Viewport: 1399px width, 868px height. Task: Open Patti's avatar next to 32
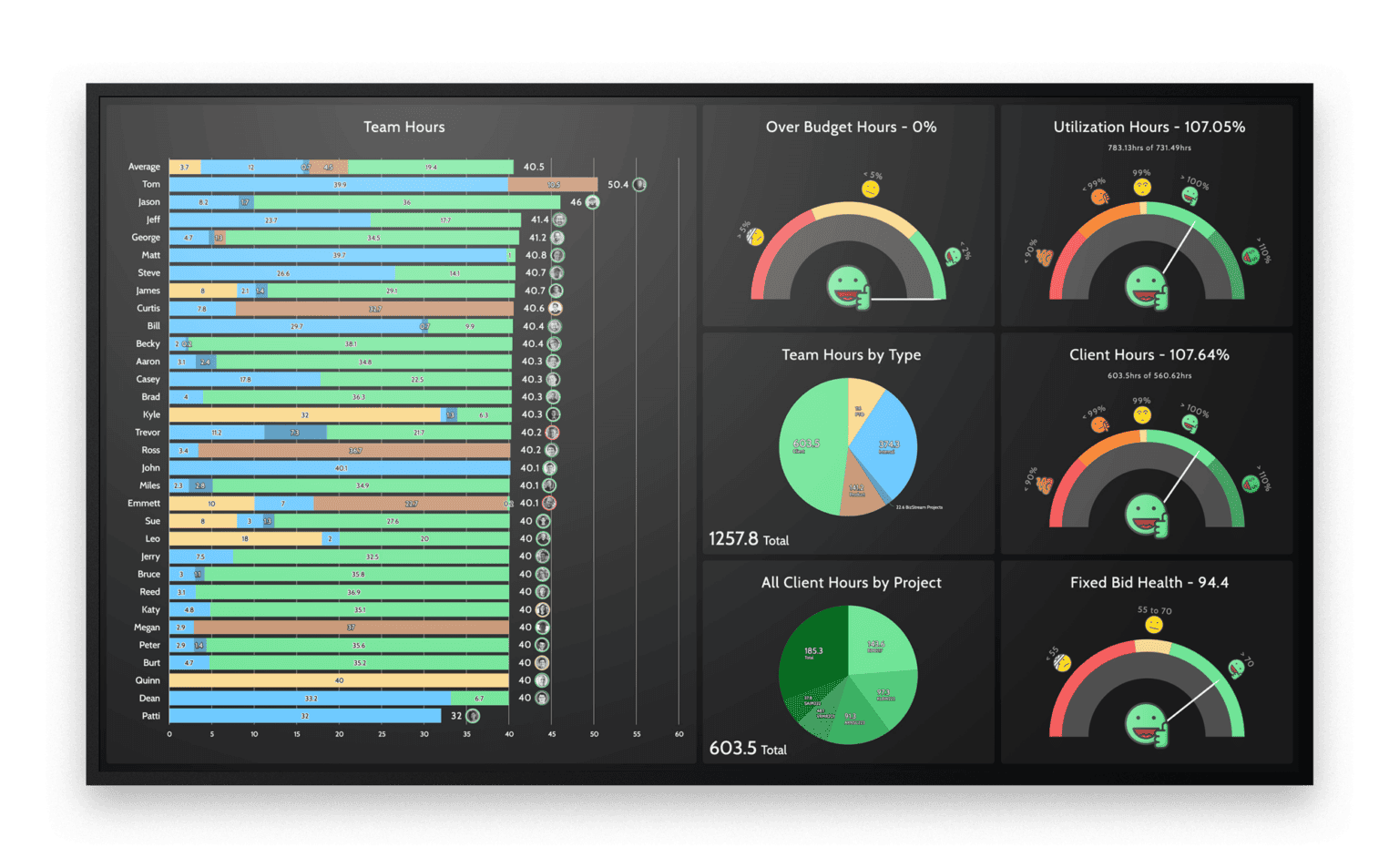473,716
